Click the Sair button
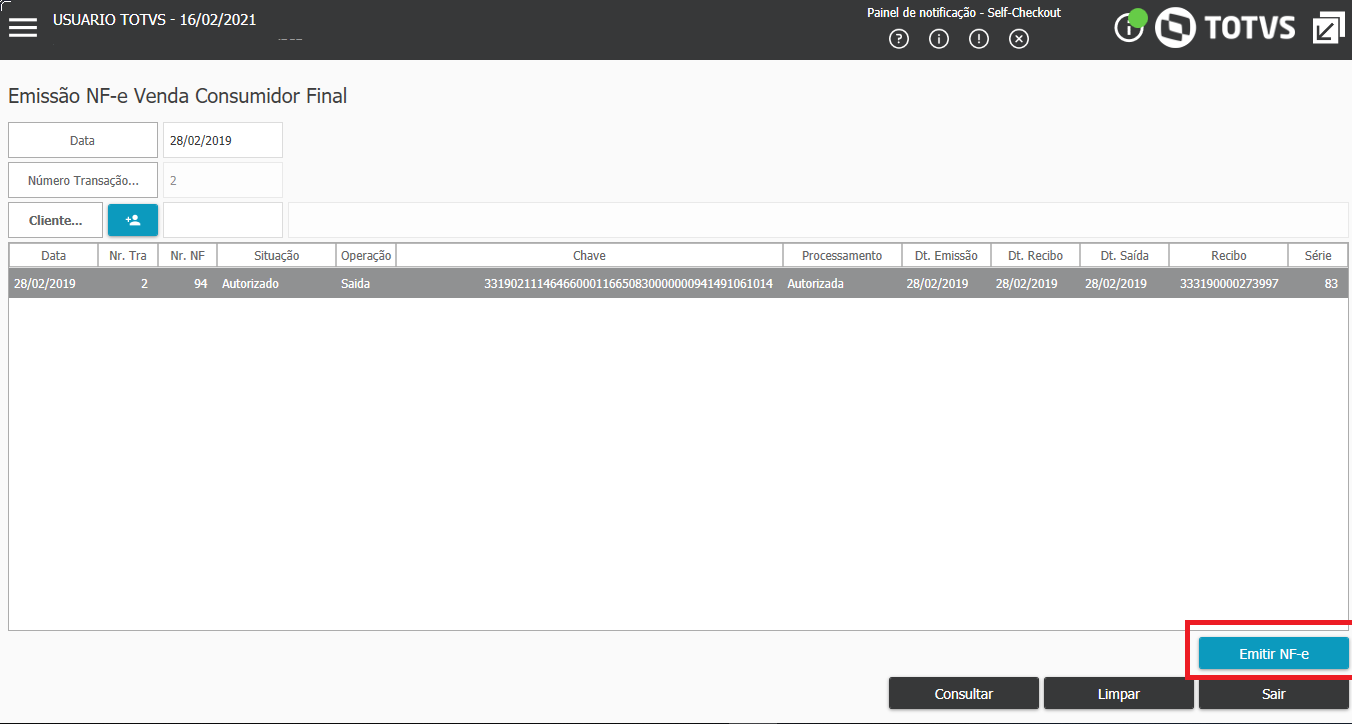The height and width of the screenshot is (724, 1352). tap(1274, 694)
